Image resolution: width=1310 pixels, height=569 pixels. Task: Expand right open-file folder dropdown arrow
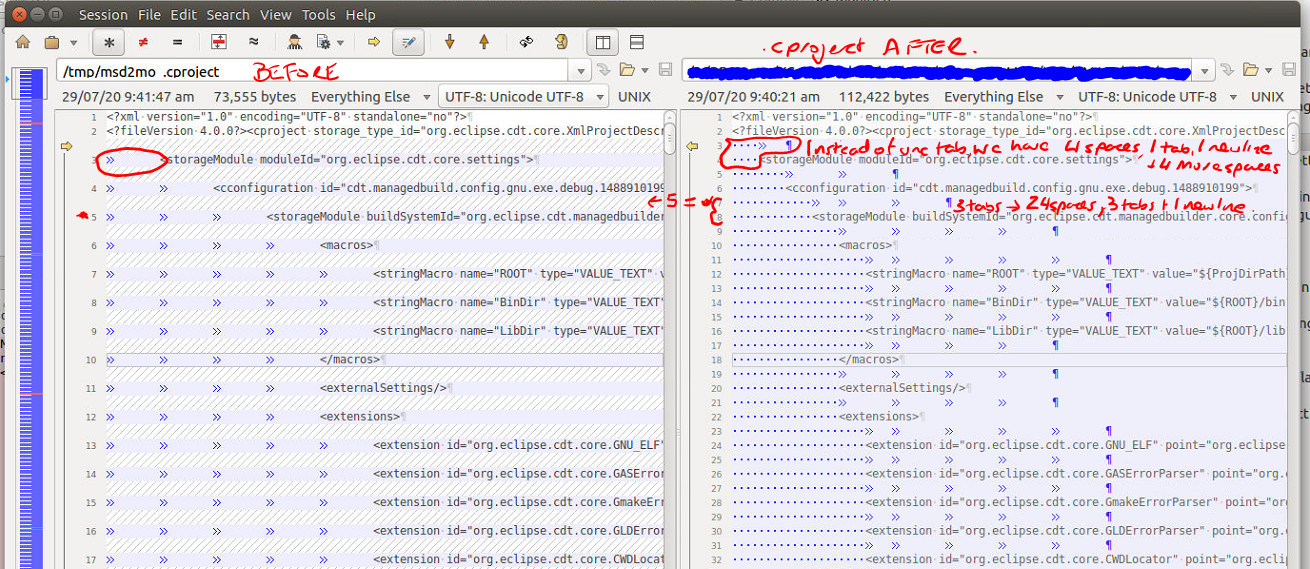pyautogui.click(x=1268, y=70)
